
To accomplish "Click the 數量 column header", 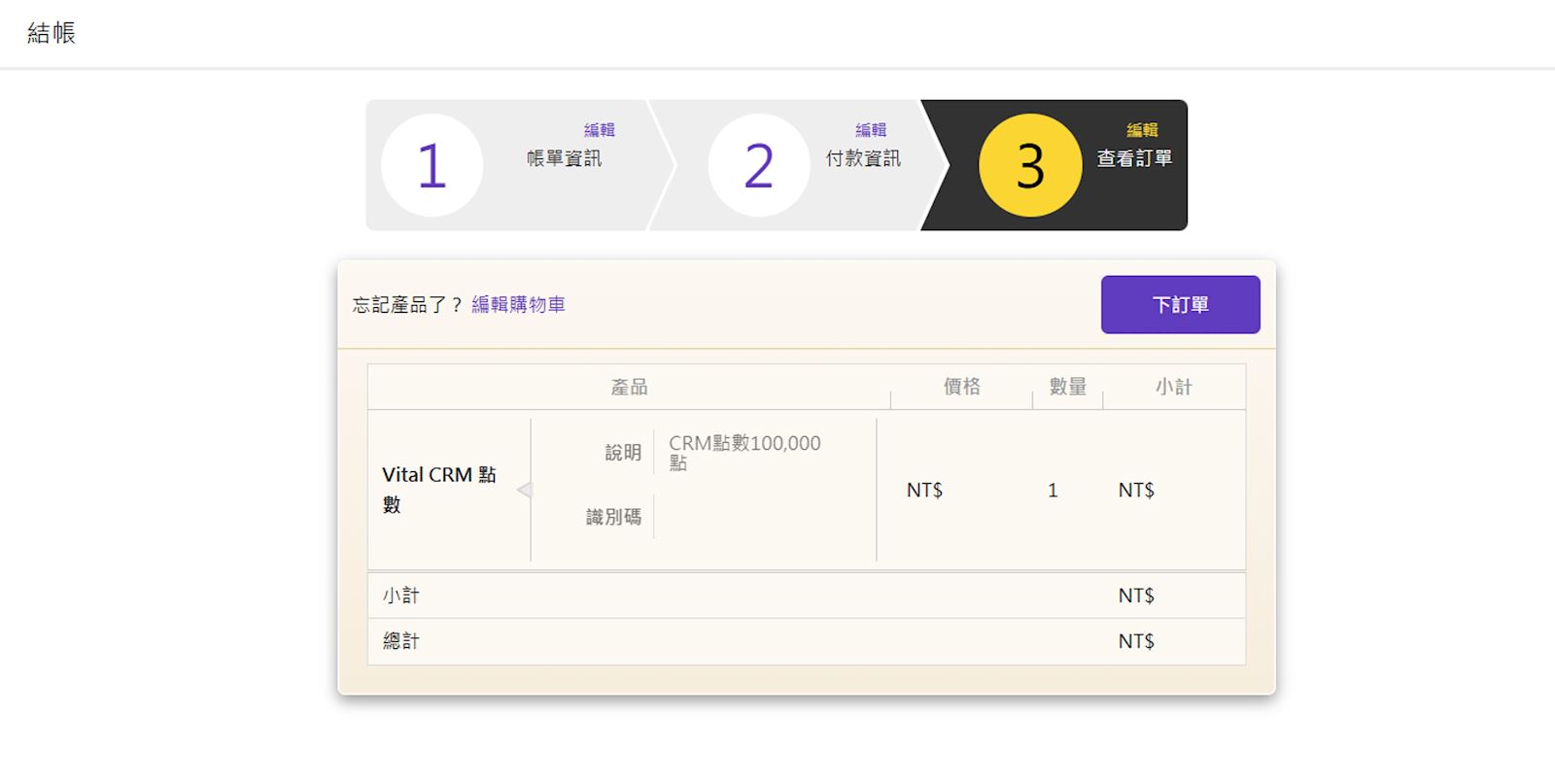I will 1067,387.
